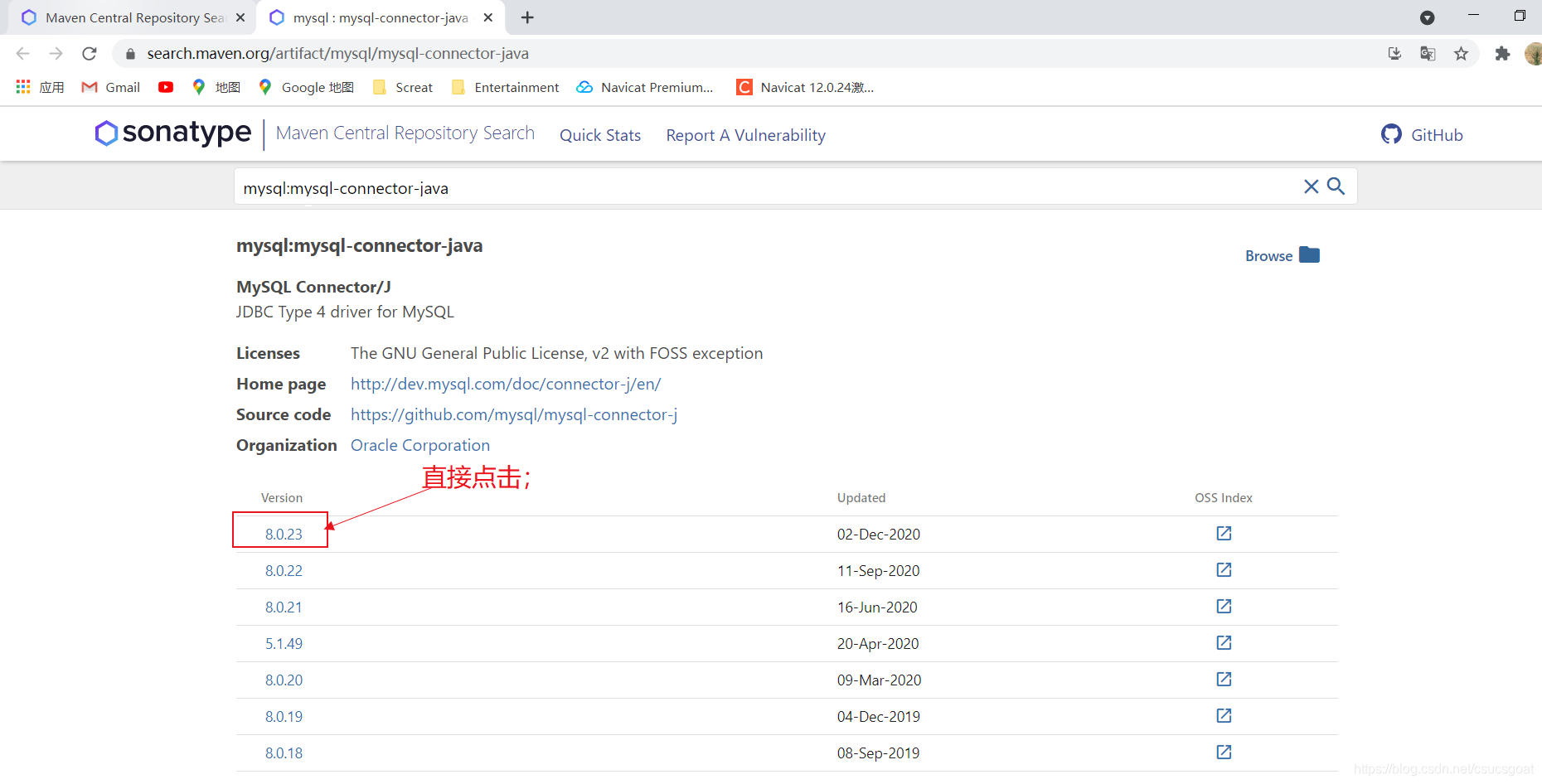This screenshot has width=1542, height=784.
Task: Click the magnifier search icon
Action: 1336,186
